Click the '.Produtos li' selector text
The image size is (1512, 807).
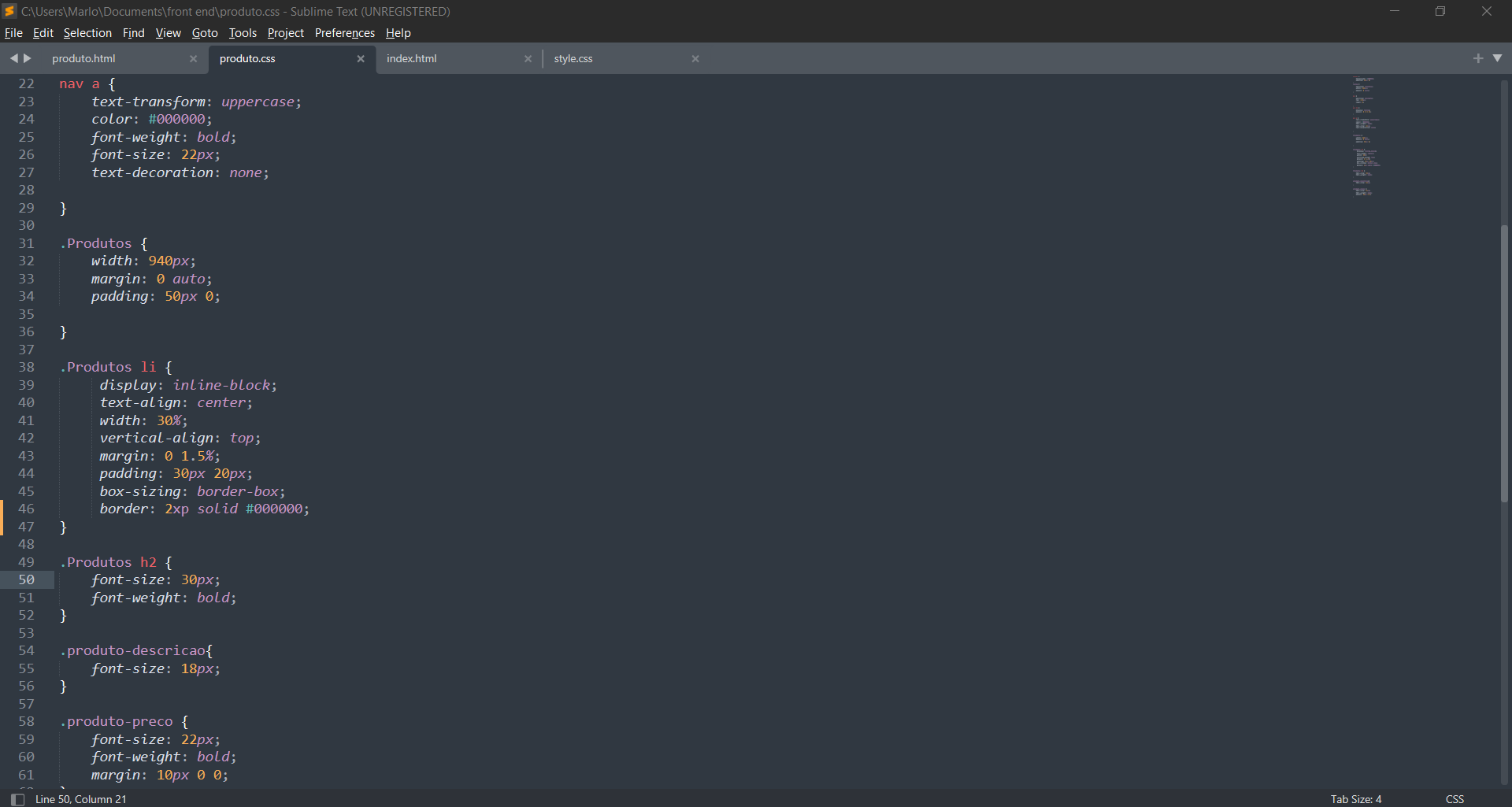(x=108, y=368)
